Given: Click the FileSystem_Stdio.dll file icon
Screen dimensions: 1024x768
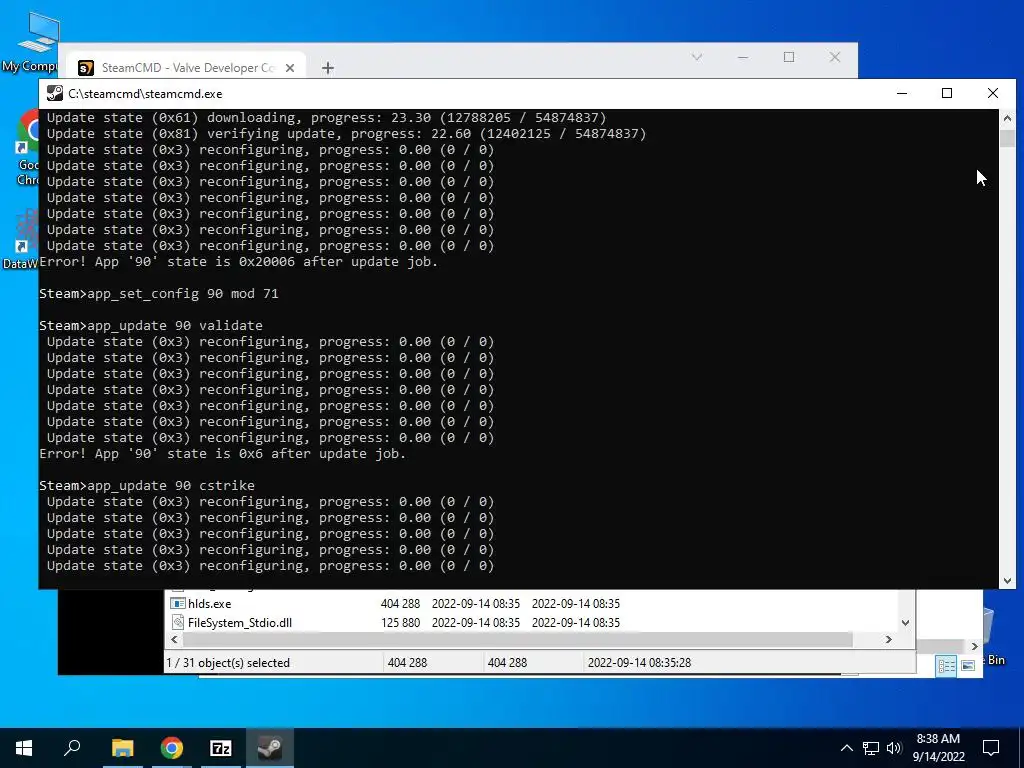Looking at the screenshot, I should (177, 622).
